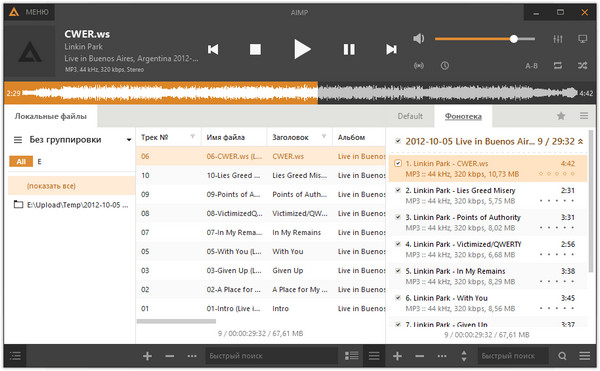Open playlist sorting up-down arrows
This screenshot has width=600, height=371.
pyautogui.click(x=464, y=356)
